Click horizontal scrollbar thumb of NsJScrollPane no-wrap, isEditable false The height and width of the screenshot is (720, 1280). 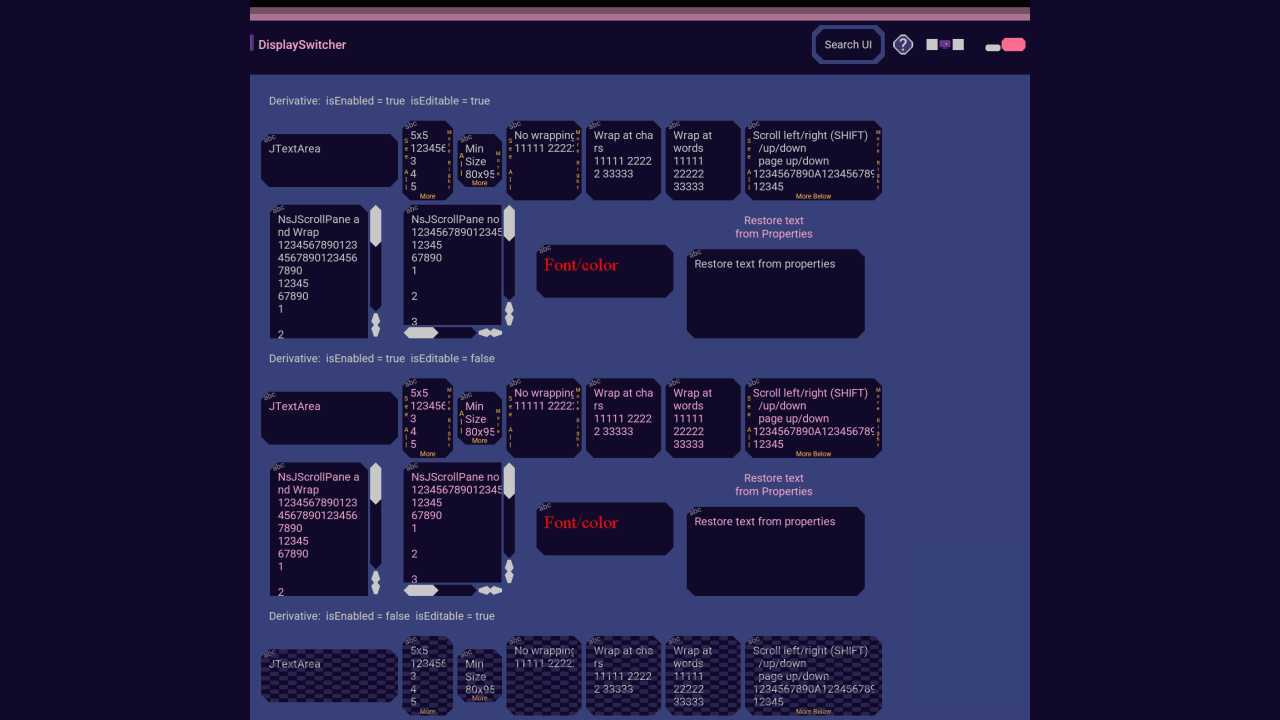pos(421,590)
